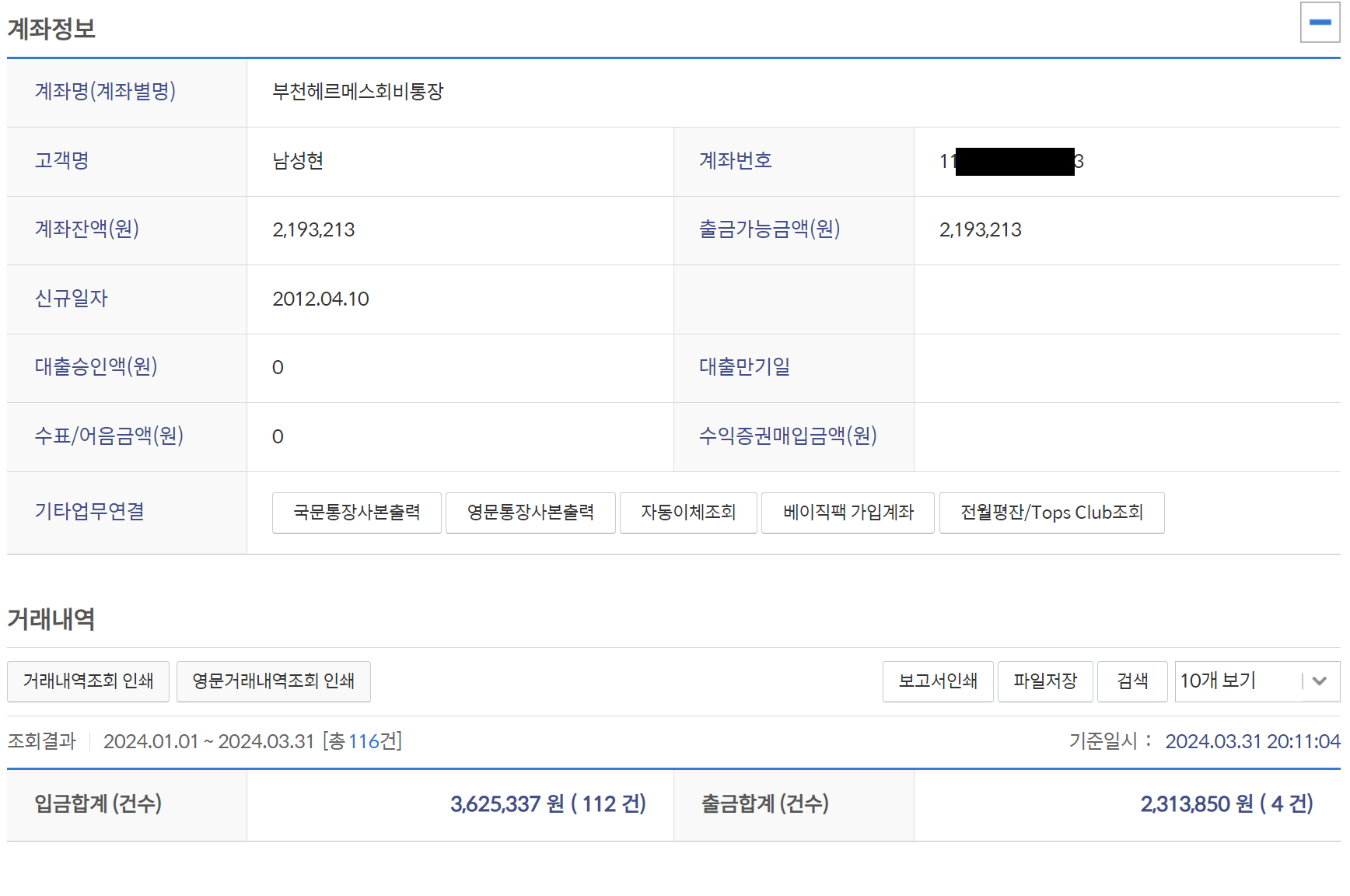Open the 검색 search function
Screen dimensions: 1350x896
(x=1132, y=681)
